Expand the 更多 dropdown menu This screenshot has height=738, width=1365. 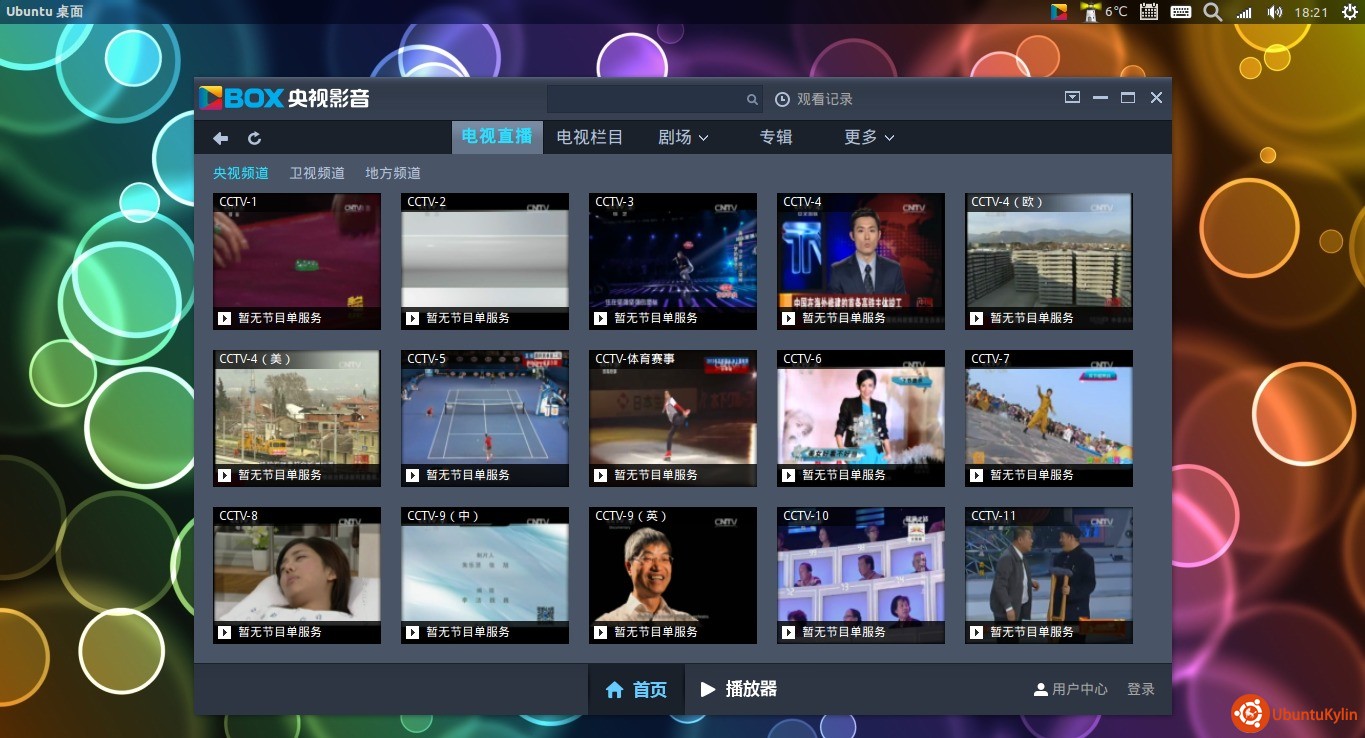coord(868,137)
